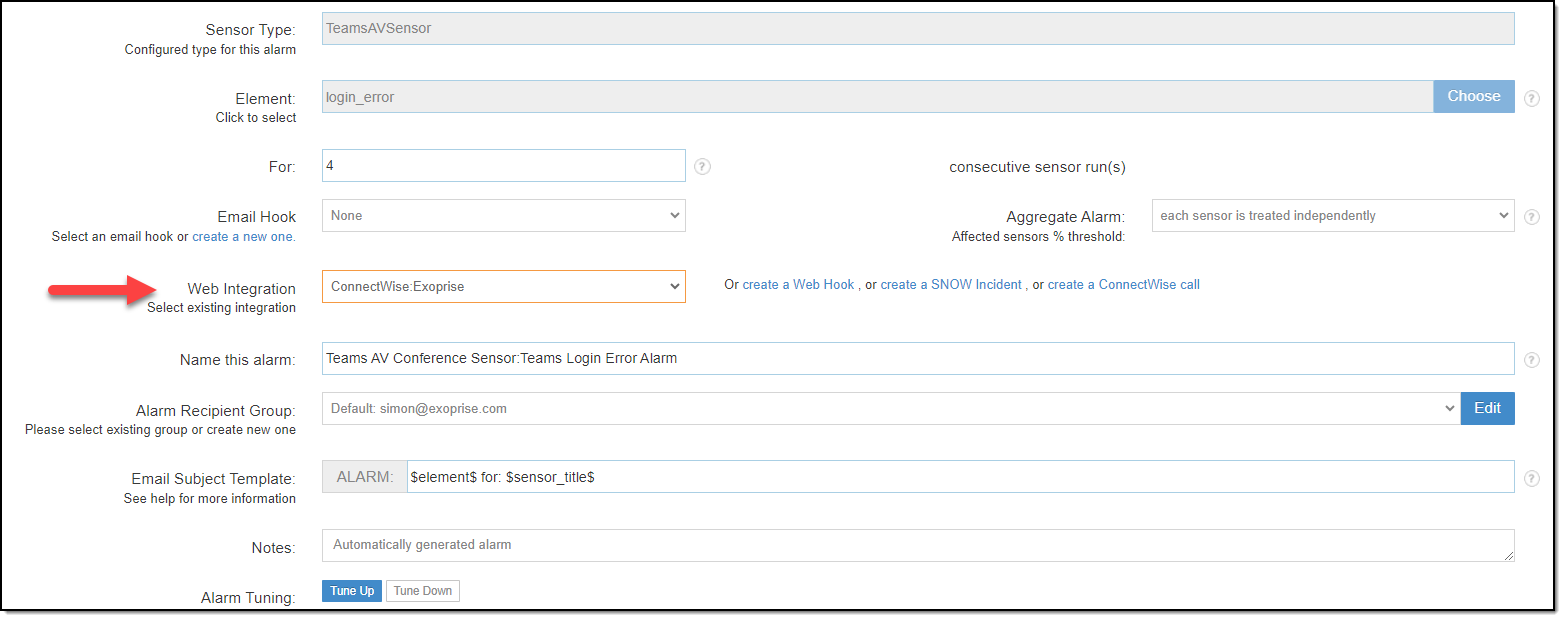
Task: Select the Tune Up button
Action: 351,590
